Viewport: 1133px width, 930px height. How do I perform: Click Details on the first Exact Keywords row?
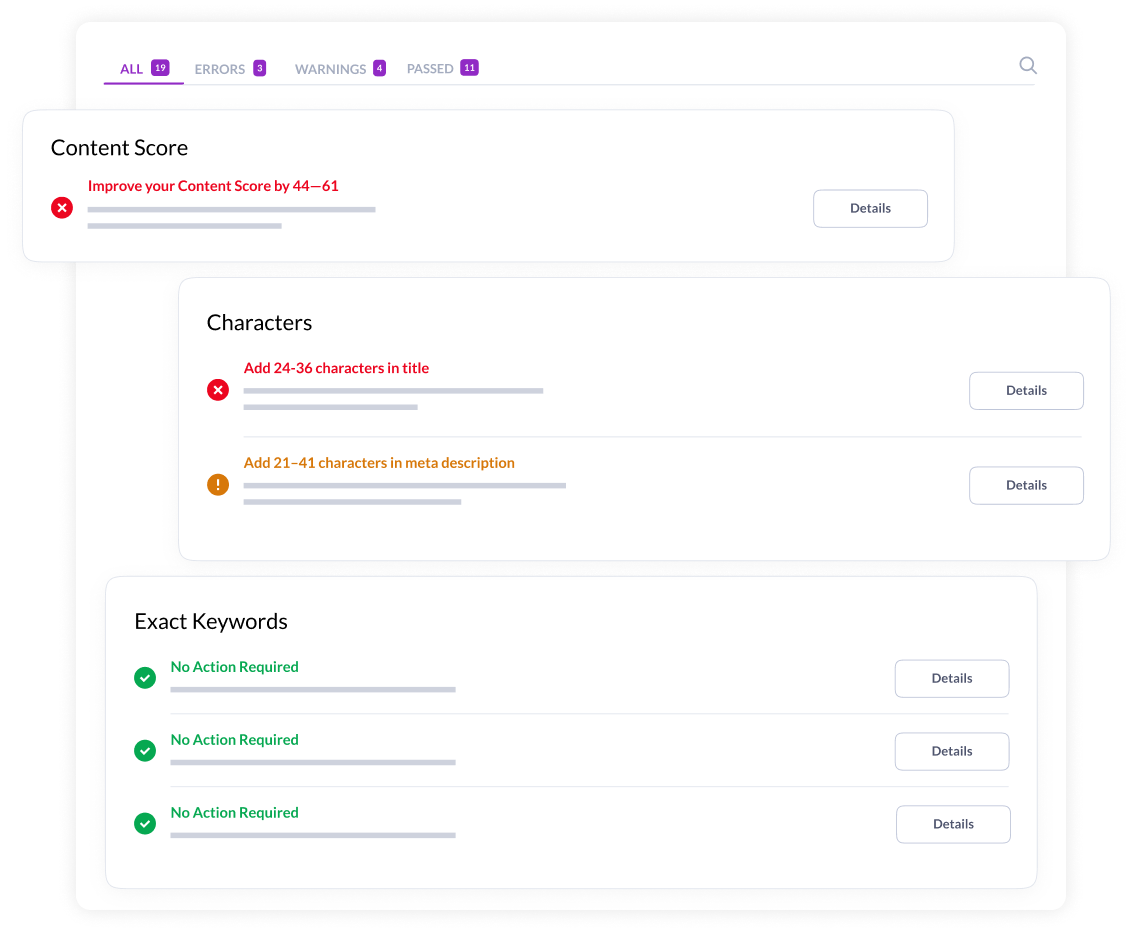click(951, 678)
